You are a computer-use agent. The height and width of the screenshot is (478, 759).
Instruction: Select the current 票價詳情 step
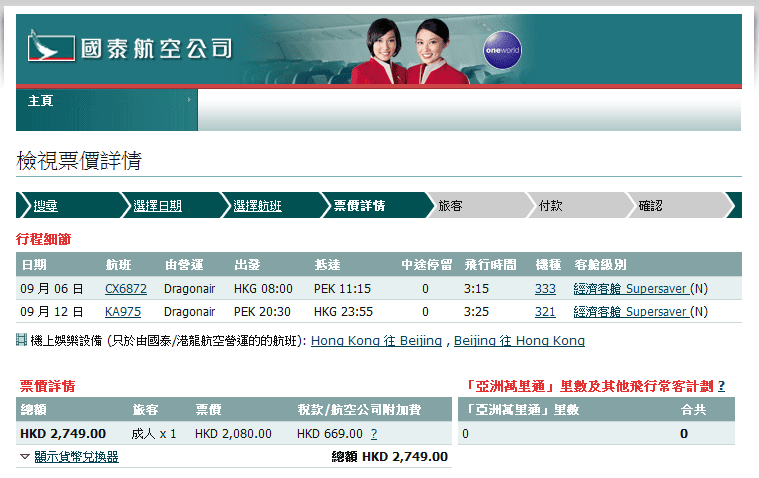coord(359,206)
